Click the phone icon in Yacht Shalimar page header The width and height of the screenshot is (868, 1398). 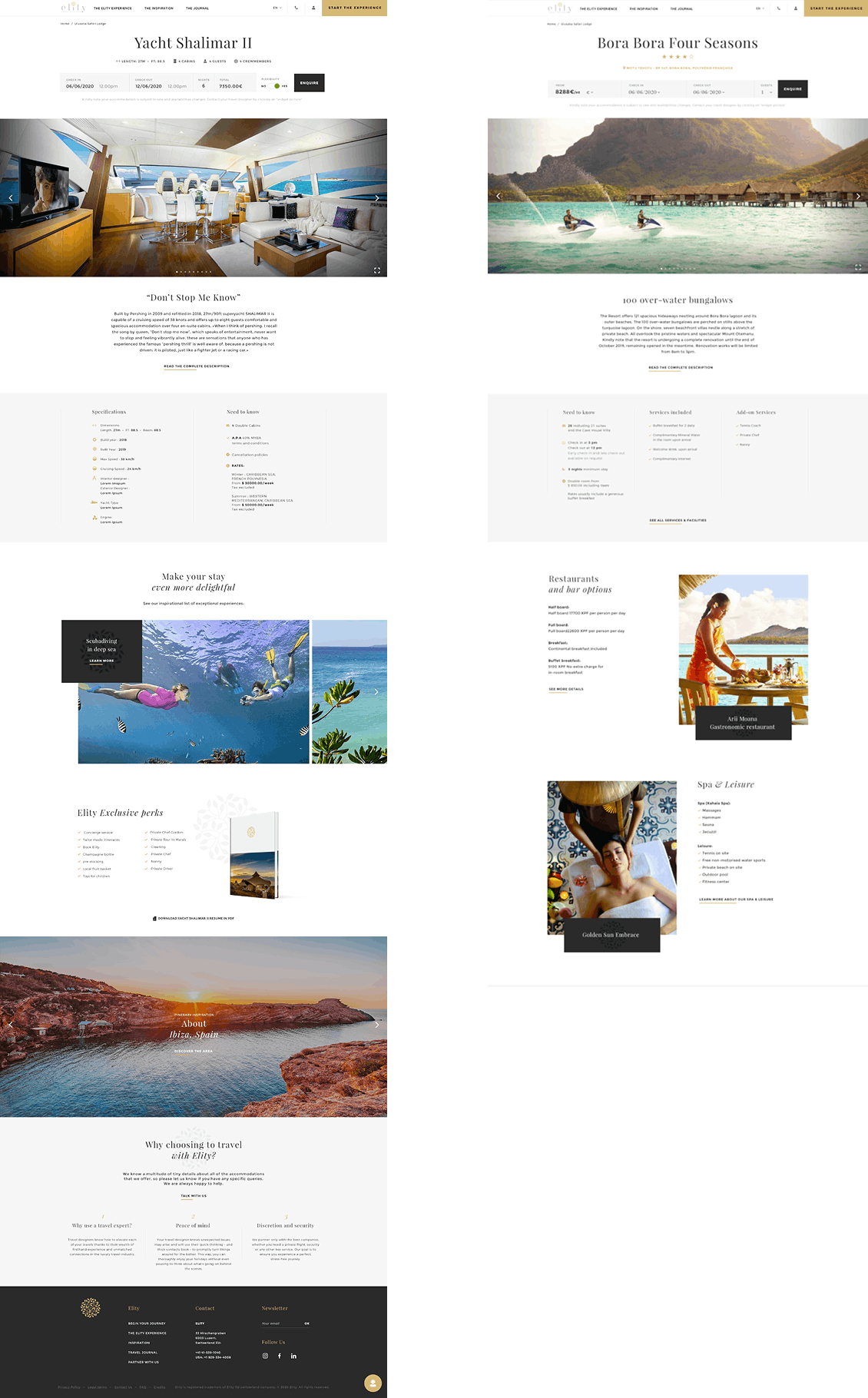click(296, 8)
